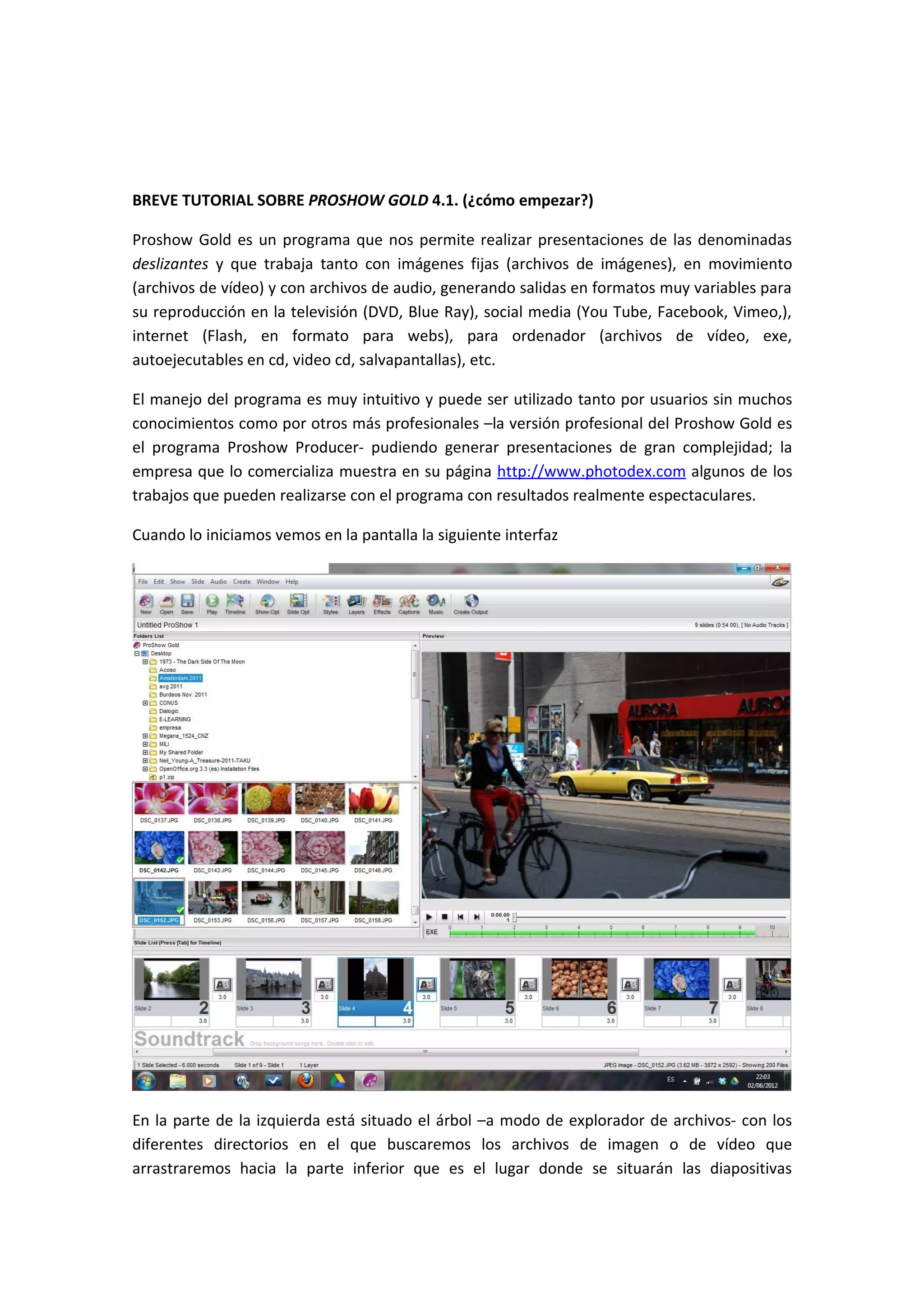Click Firefox icon in Windows taskbar
The width and height of the screenshot is (924, 1308).
(x=306, y=1080)
